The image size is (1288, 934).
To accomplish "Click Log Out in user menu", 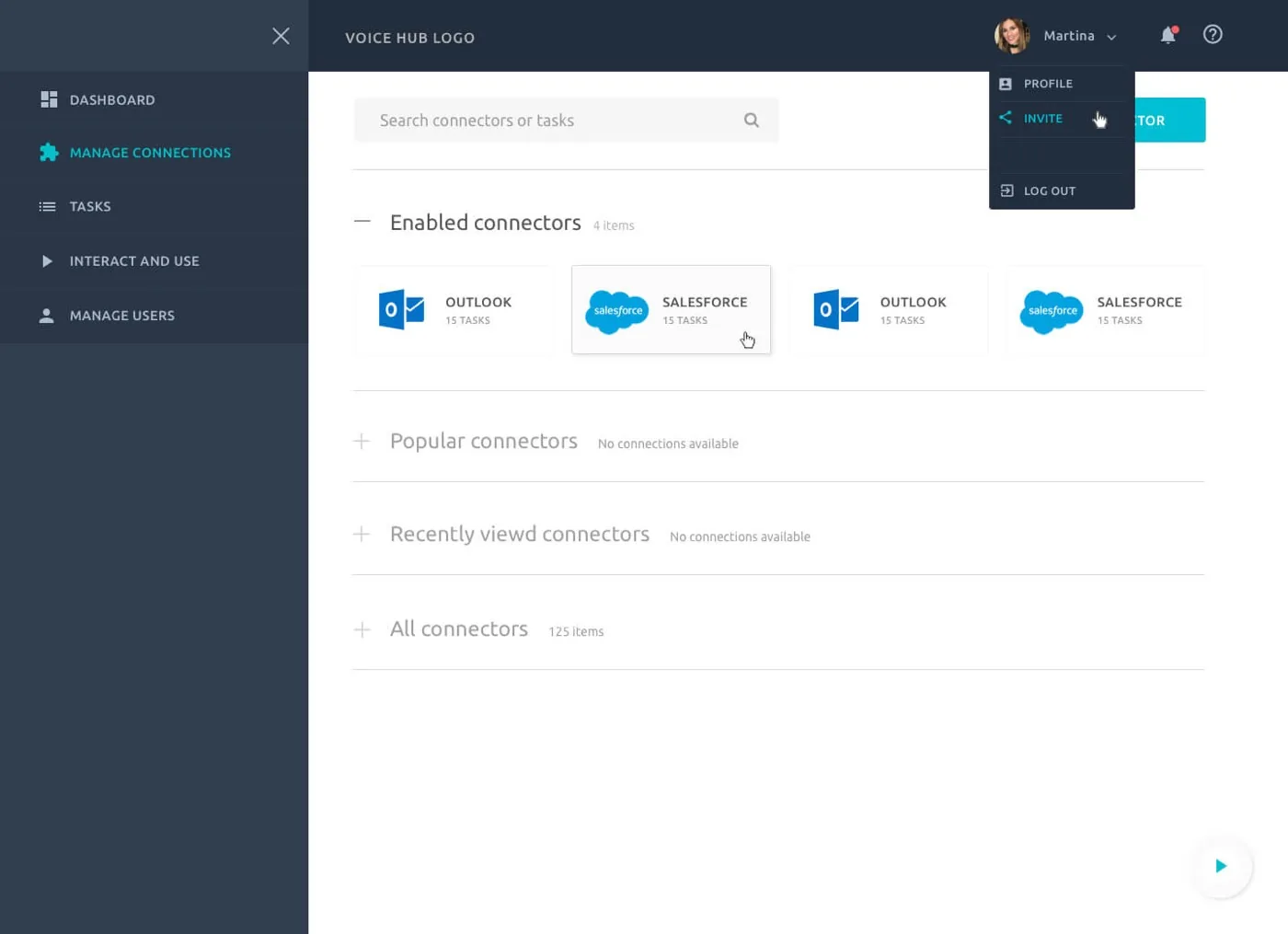I will point(1062,190).
